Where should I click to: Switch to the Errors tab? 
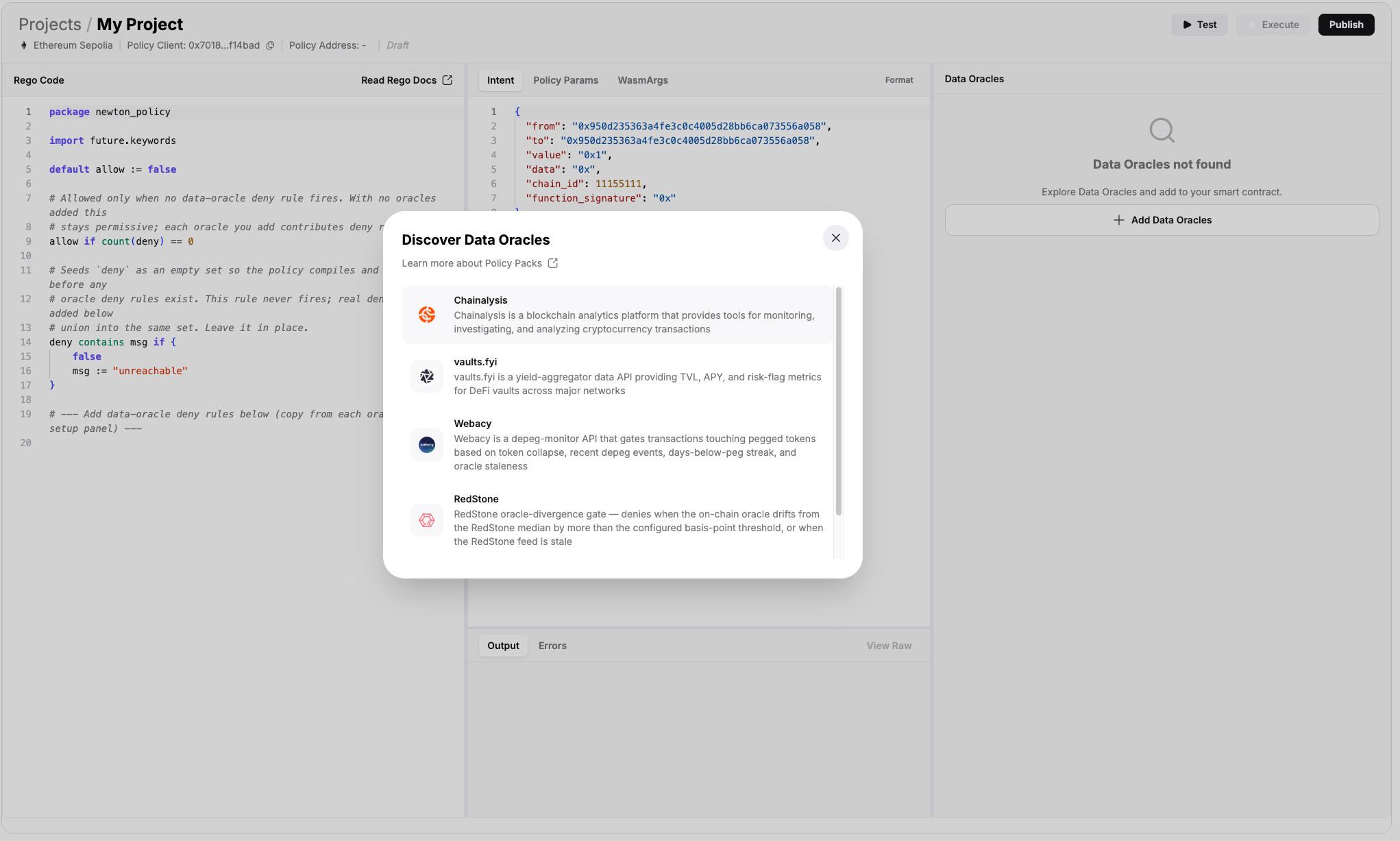(552, 646)
